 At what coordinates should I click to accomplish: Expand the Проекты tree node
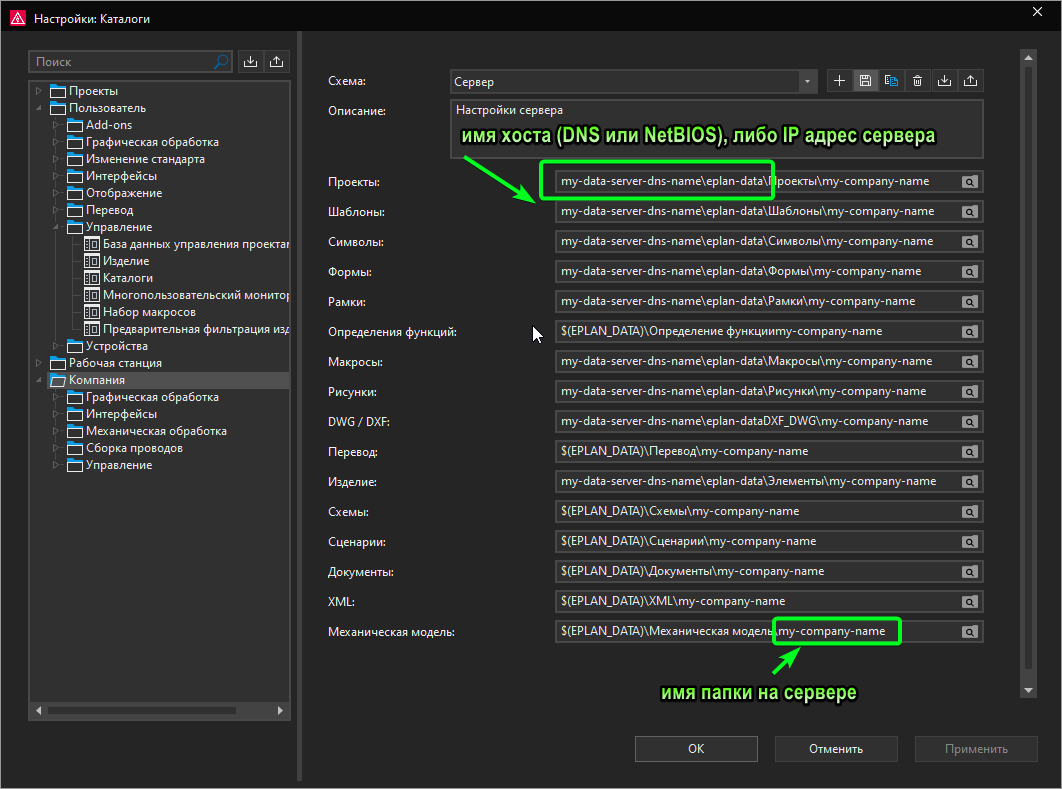39,91
